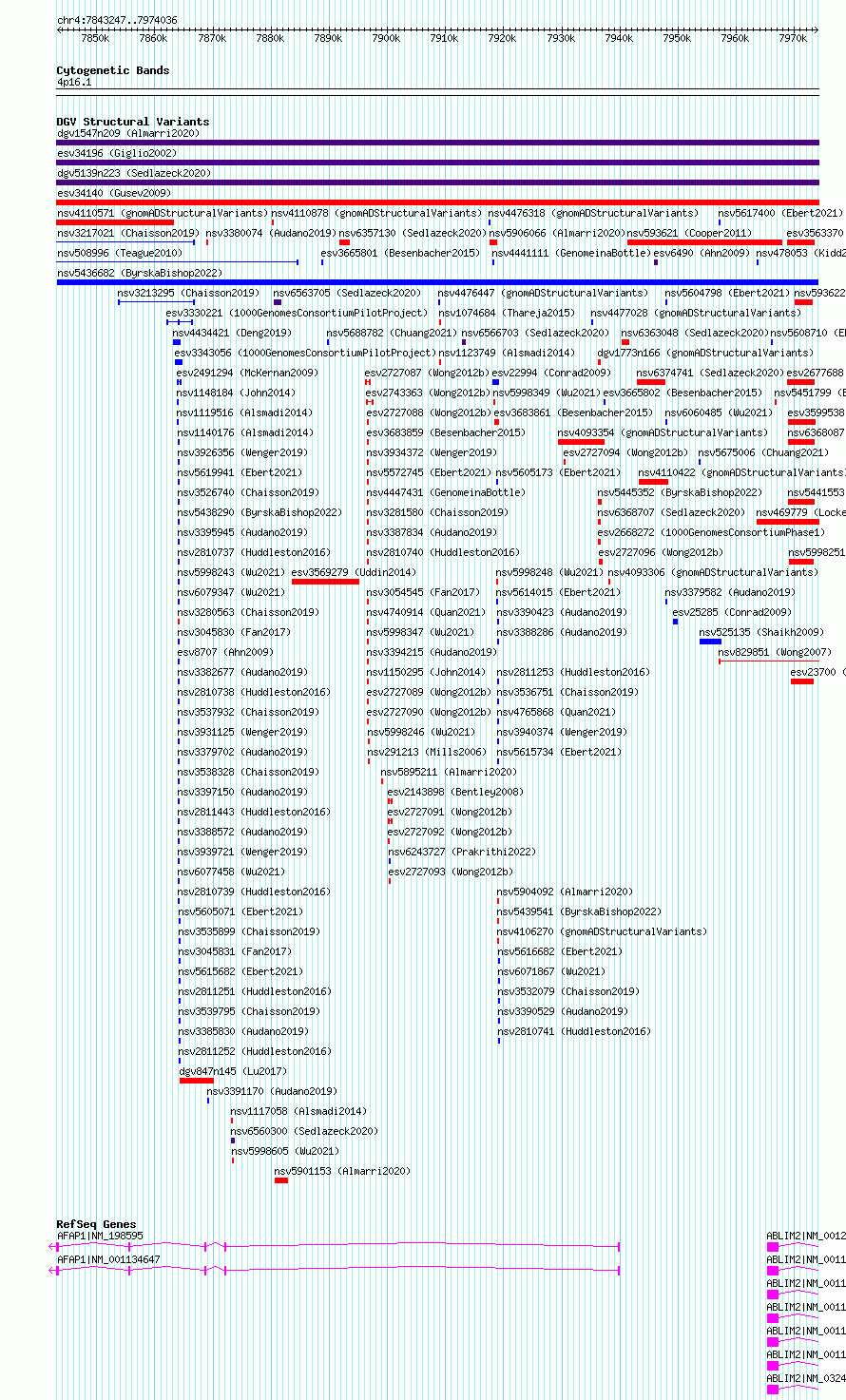Click the RefSeq Genes track title
Viewport: 846px width, 1400px height.
point(96,1224)
